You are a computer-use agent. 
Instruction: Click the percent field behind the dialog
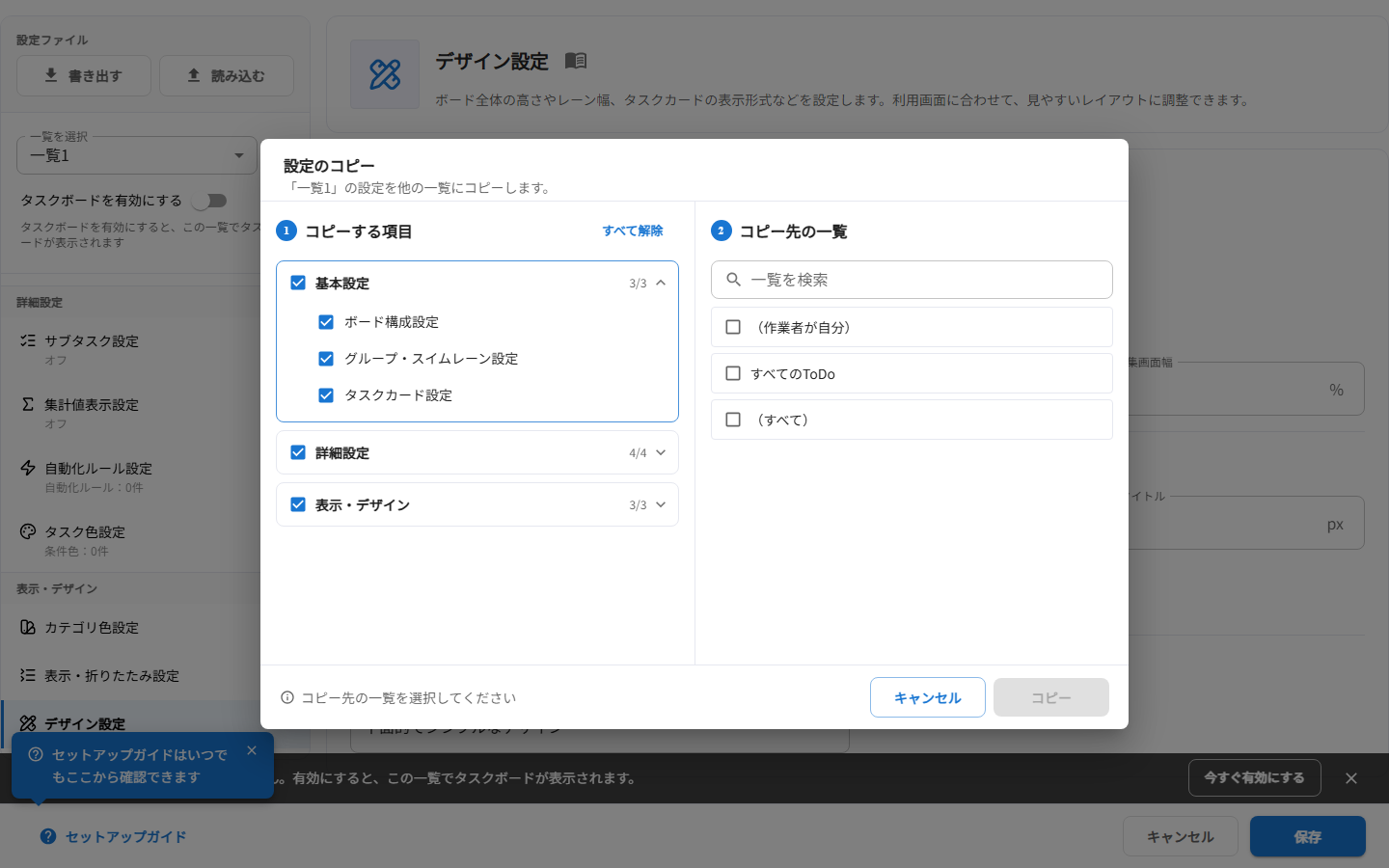click(x=1246, y=389)
